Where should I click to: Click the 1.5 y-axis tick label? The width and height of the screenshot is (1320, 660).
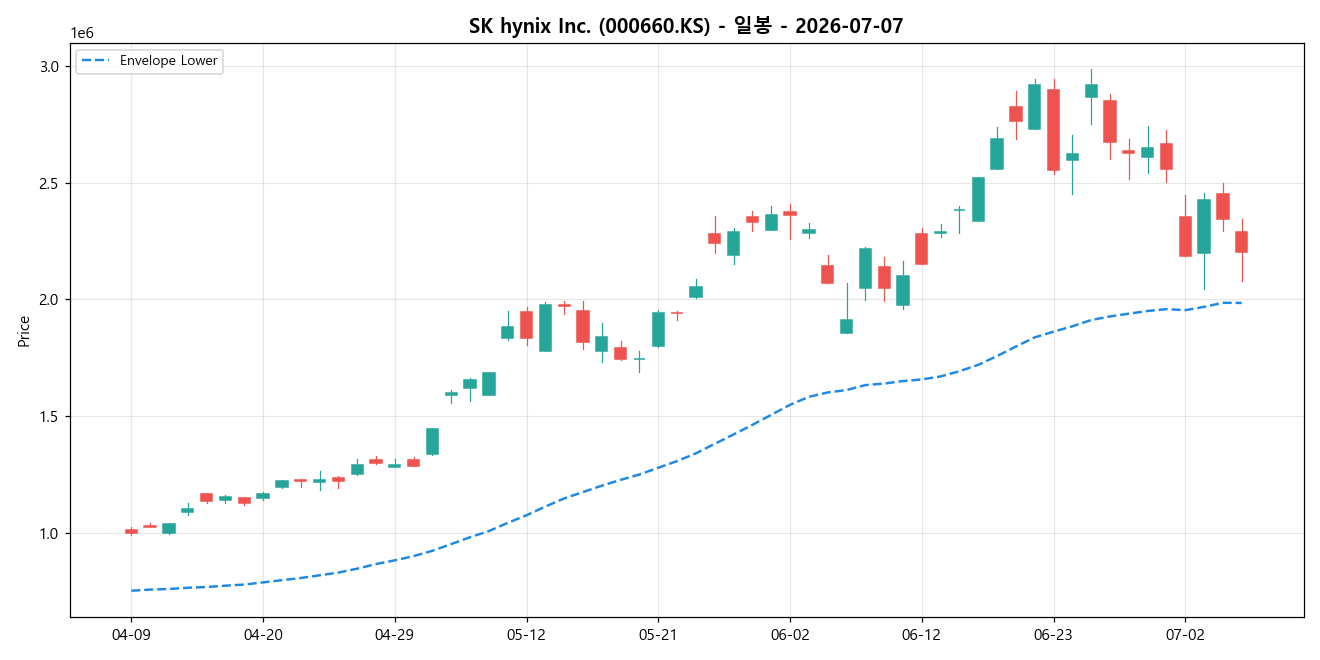51,417
